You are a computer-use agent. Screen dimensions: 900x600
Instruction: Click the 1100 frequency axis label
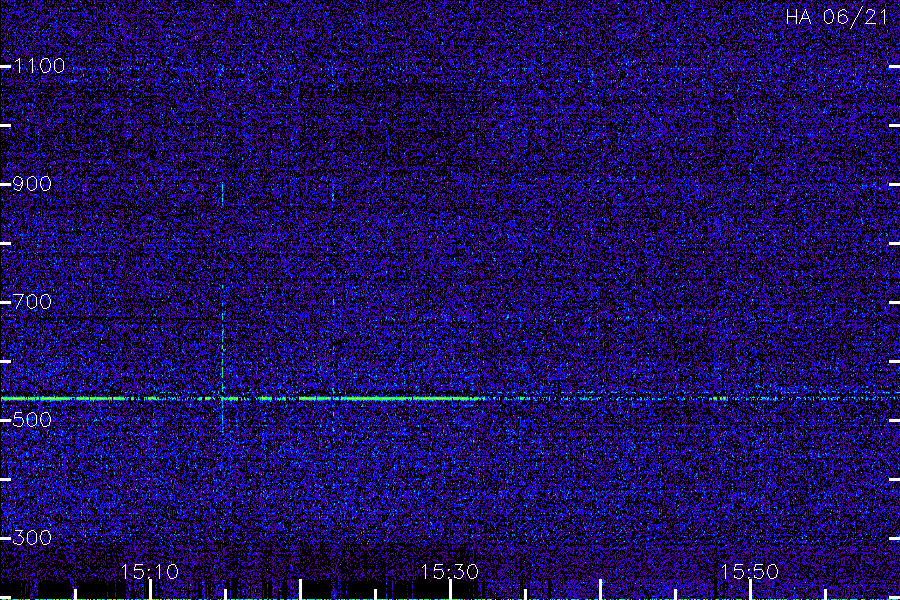pos(39,66)
